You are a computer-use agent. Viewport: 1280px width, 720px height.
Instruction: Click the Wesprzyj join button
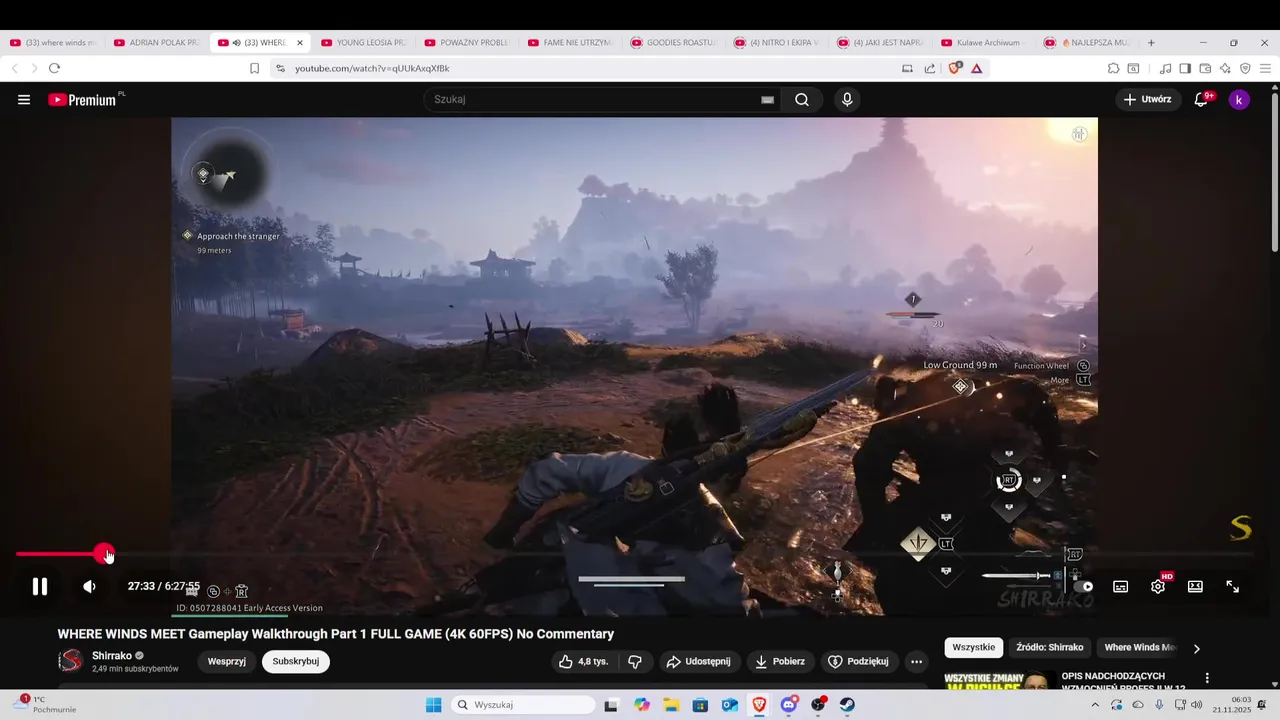click(227, 661)
